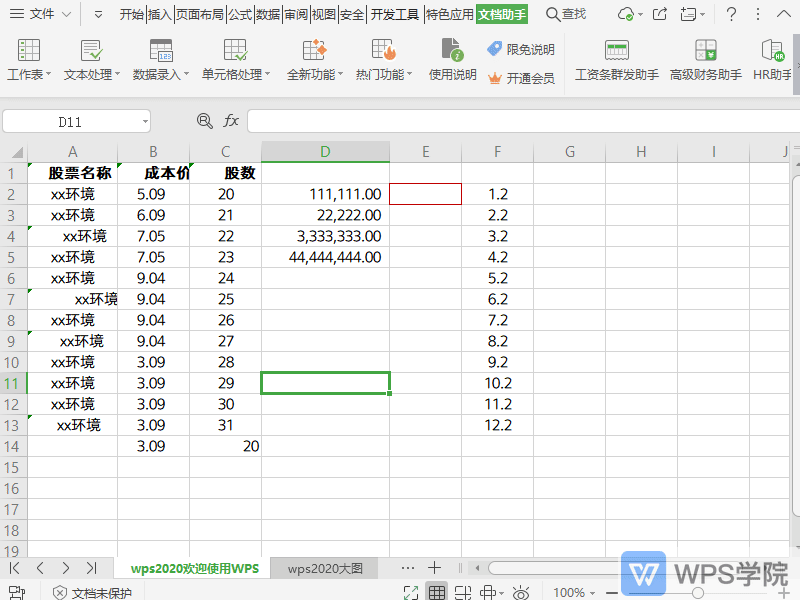Image resolution: width=800 pixels, height=600 pixels.
Task: Select the 单元格处理 cell processing icon
Action: 235,51
